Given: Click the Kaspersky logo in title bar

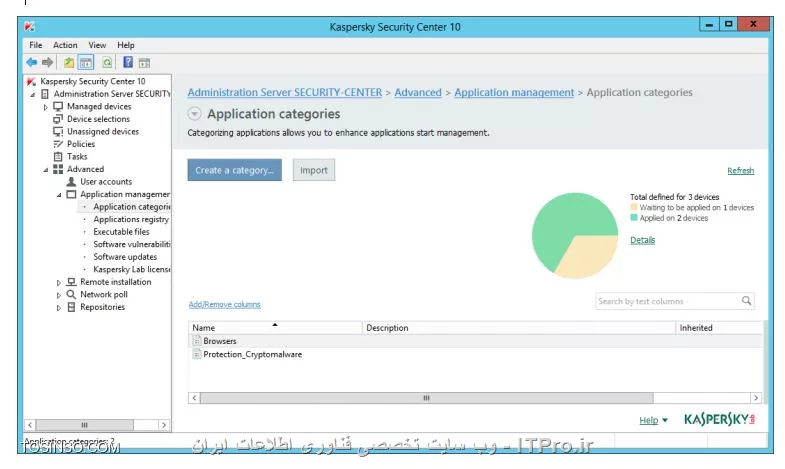Looking at the screenshot, I should tap(30, 27).
